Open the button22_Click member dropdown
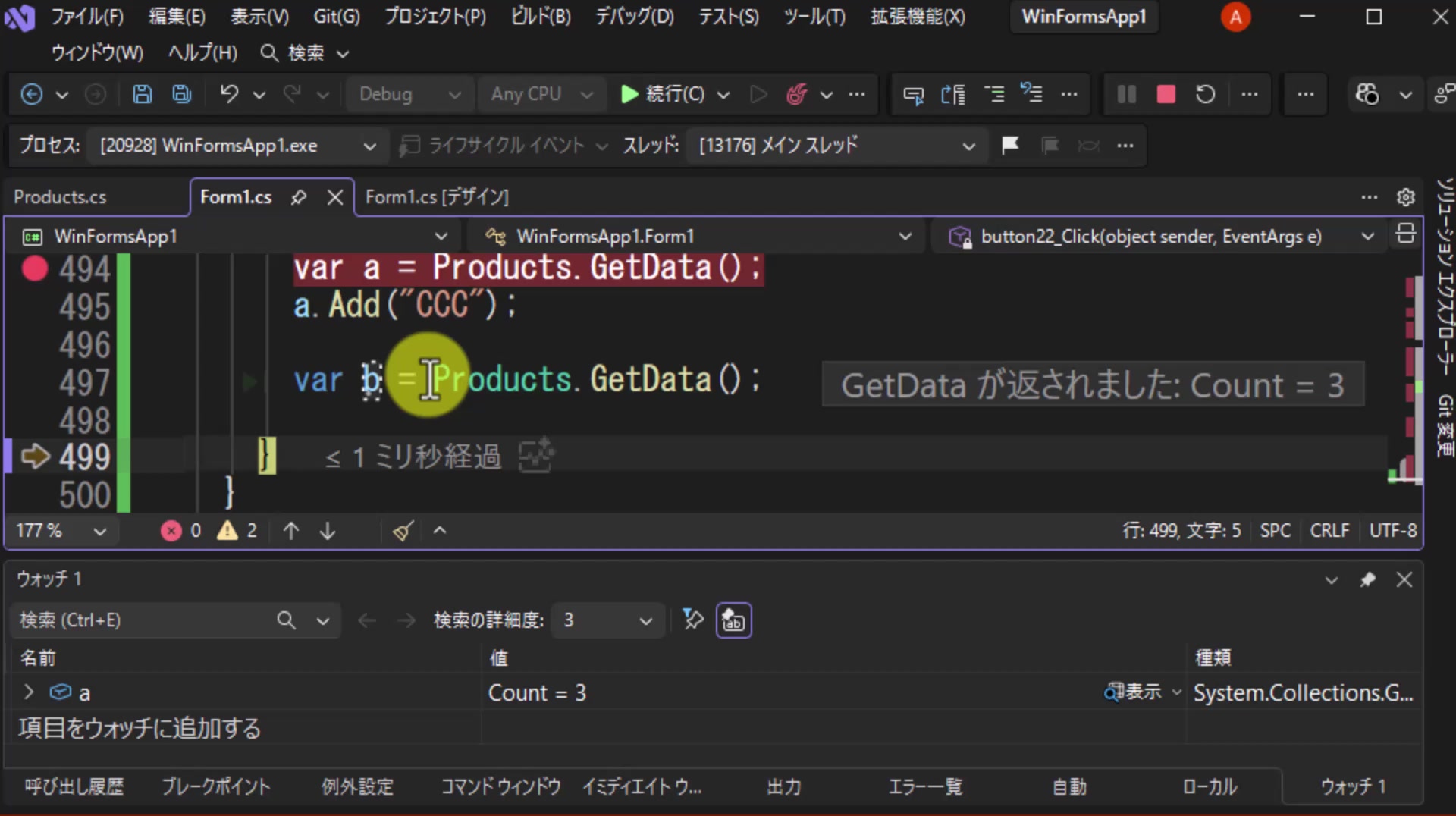1456x816 pixels. 1161,236
